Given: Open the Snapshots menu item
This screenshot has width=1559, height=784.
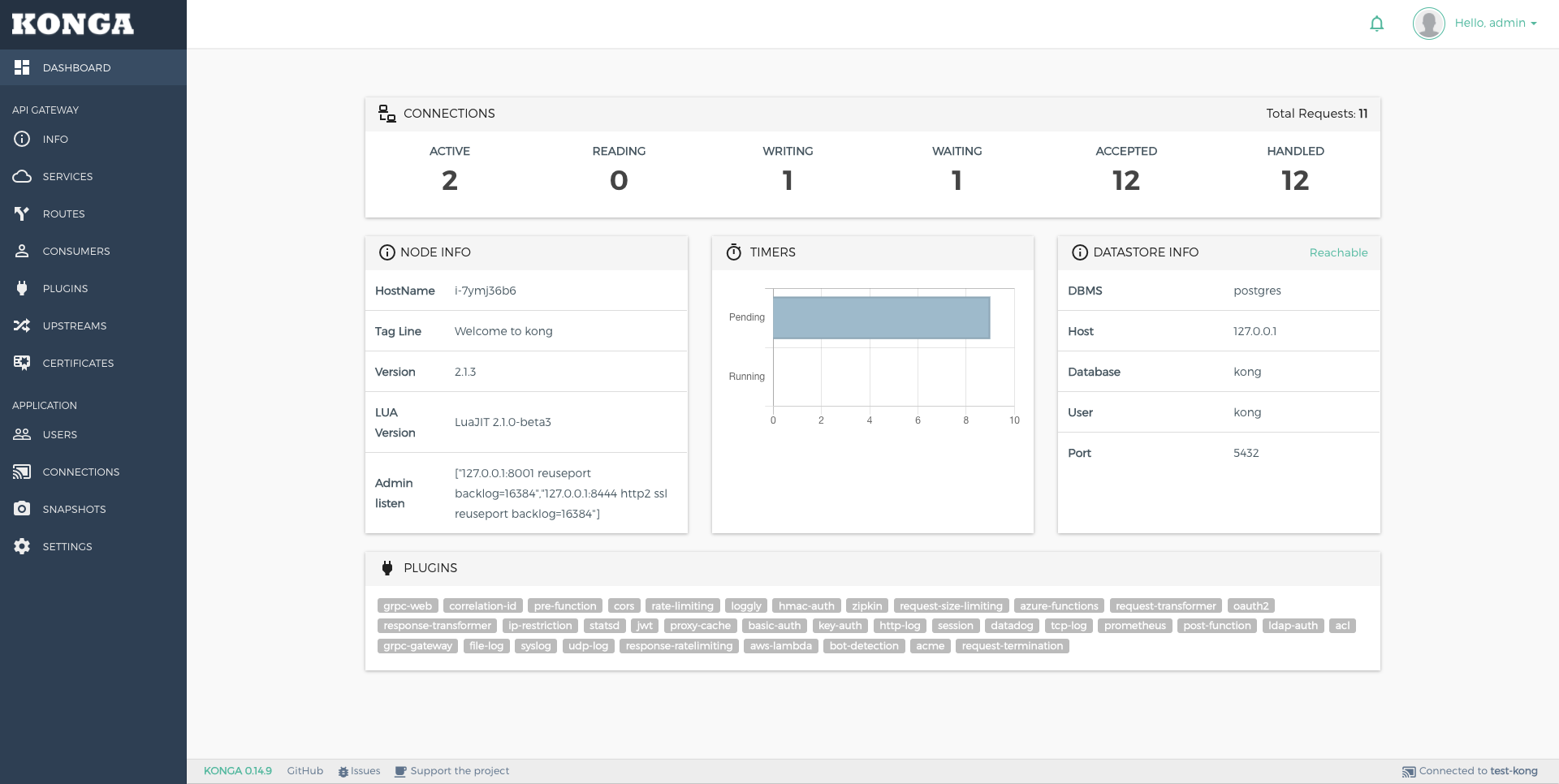Looking at the screenshot, I should pyautogui.click(x=93, y=509).
